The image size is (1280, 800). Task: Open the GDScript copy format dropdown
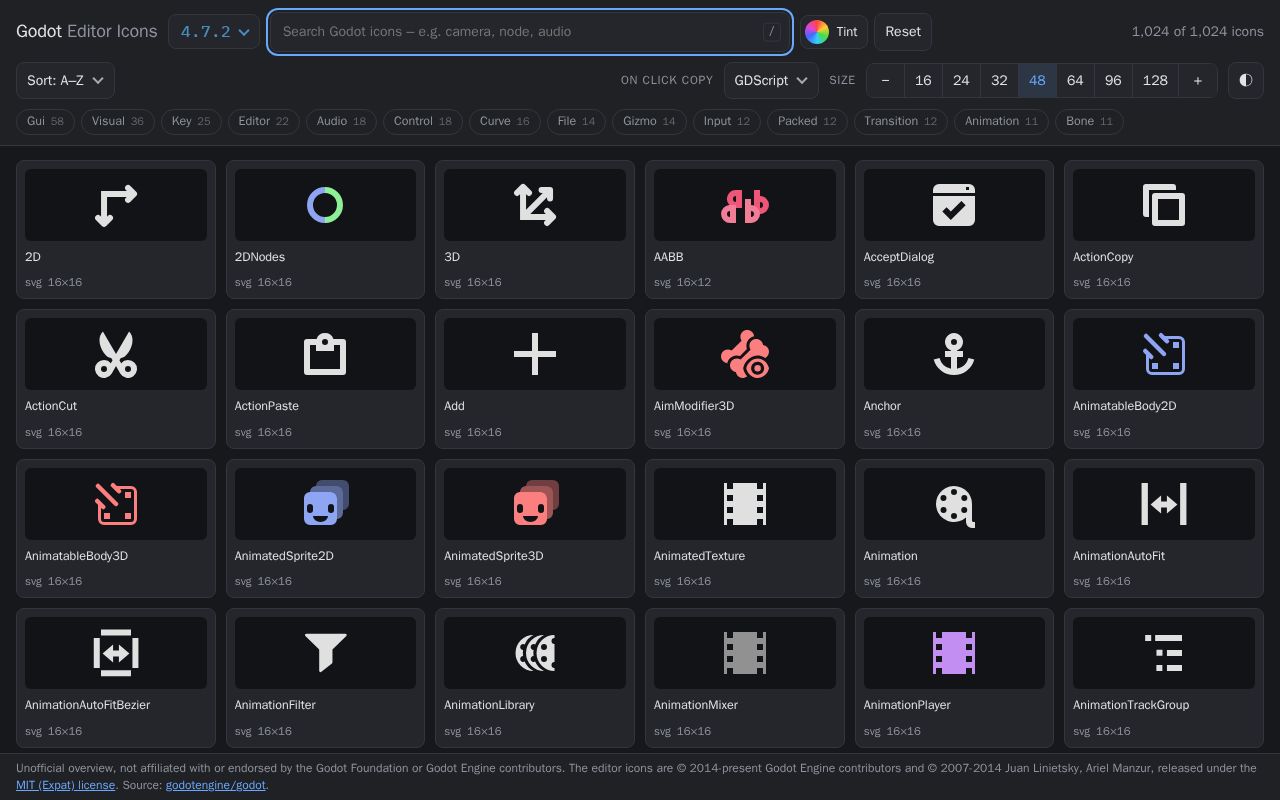[771, 80]
